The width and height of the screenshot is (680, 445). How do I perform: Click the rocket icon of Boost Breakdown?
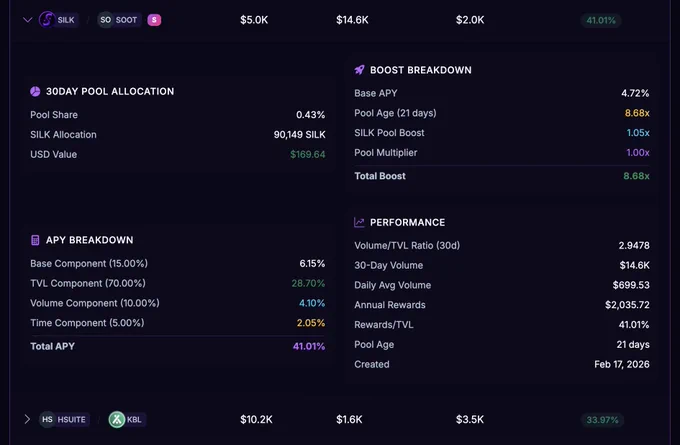360,70
